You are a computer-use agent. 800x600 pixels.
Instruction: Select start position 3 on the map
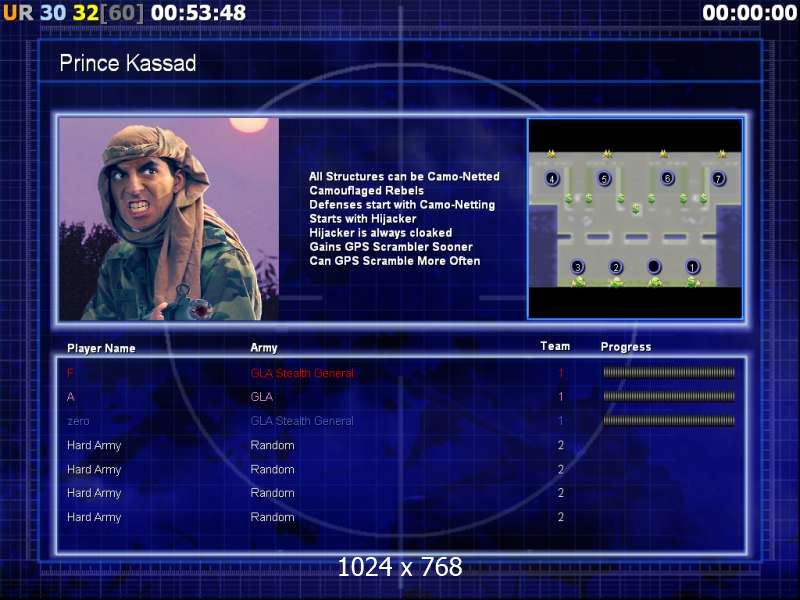[578, 266]
